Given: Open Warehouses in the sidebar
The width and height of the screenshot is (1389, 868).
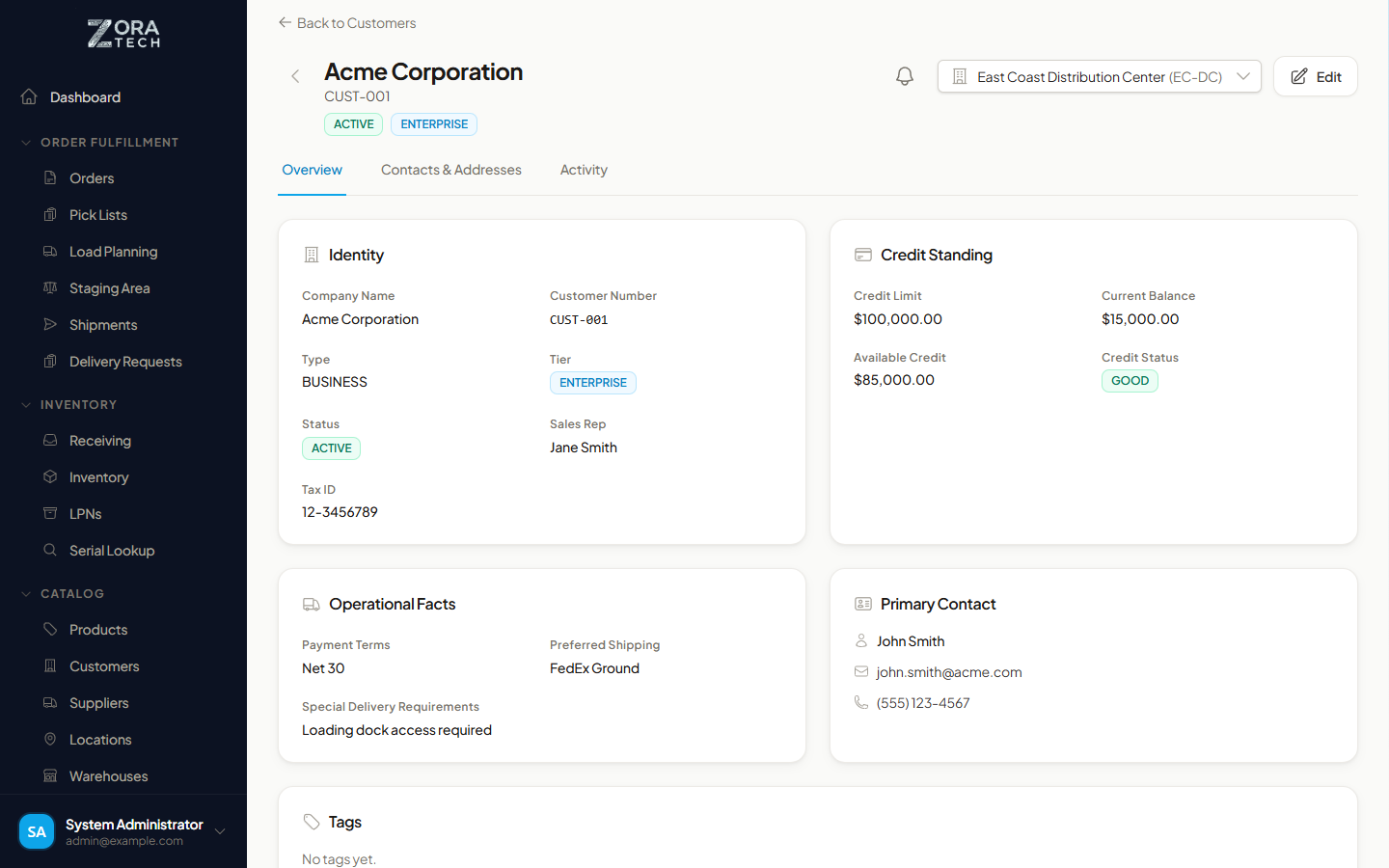Looking at the screenshot, I should [x=108, y=776].
